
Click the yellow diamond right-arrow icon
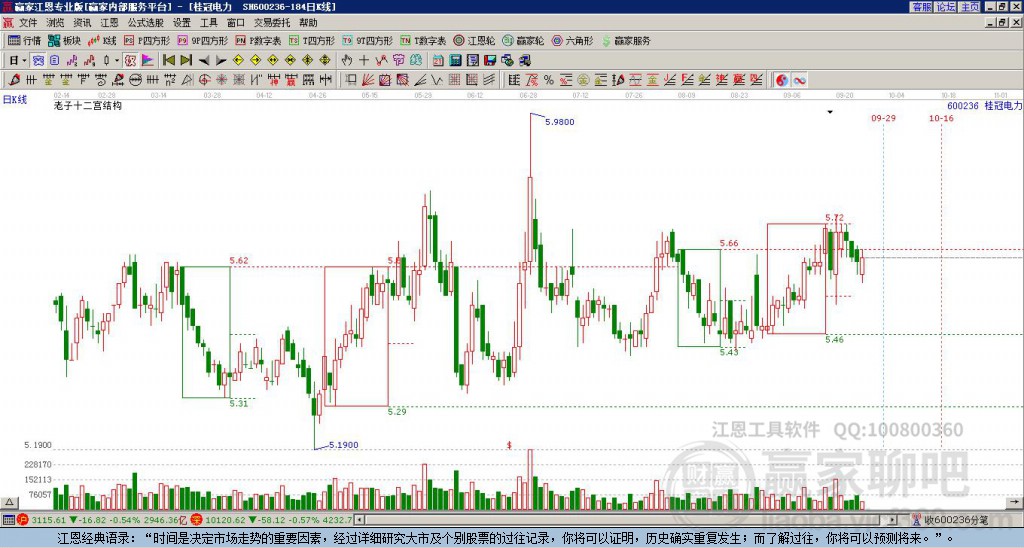click(255, 60)
